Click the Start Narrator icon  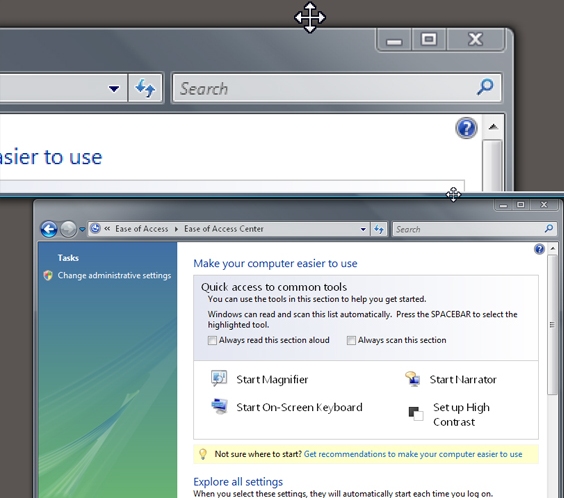click(413, 379)
